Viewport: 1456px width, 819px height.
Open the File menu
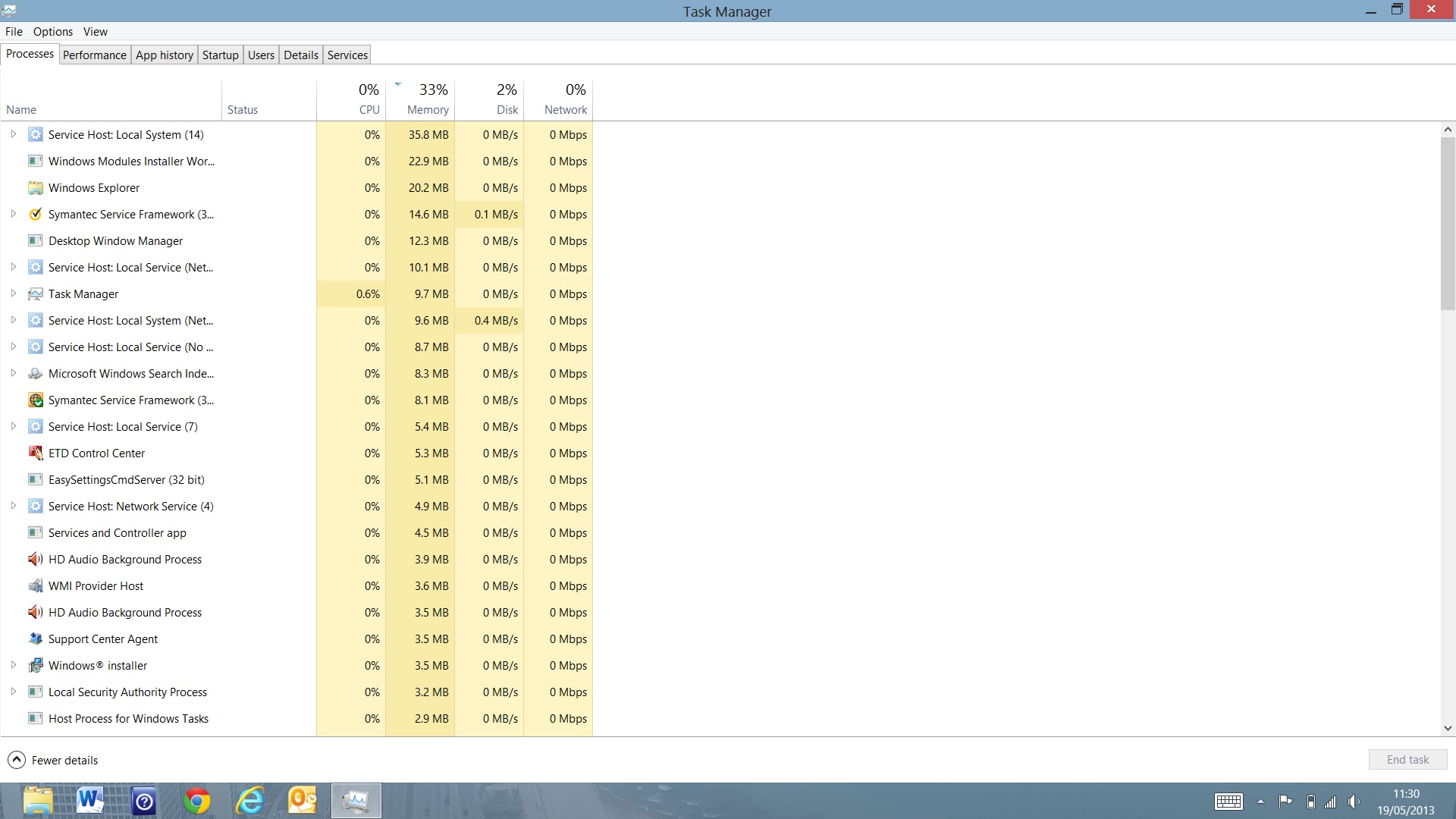click(14, 31)
